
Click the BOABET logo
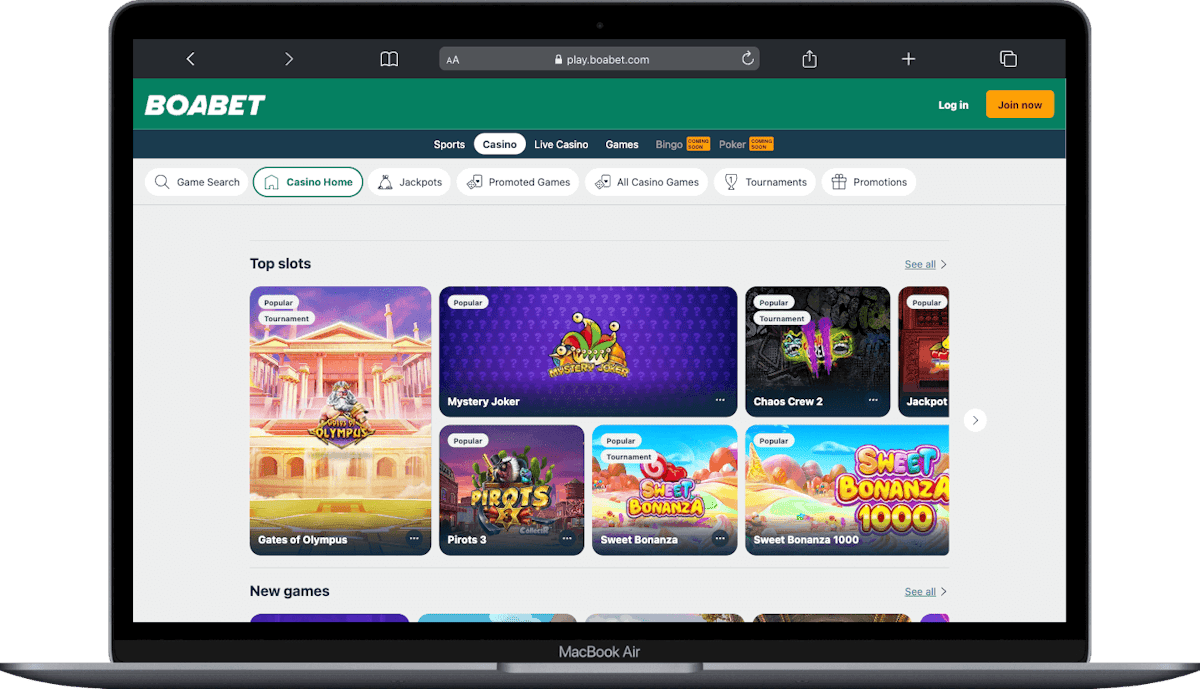tap(206, 105)
